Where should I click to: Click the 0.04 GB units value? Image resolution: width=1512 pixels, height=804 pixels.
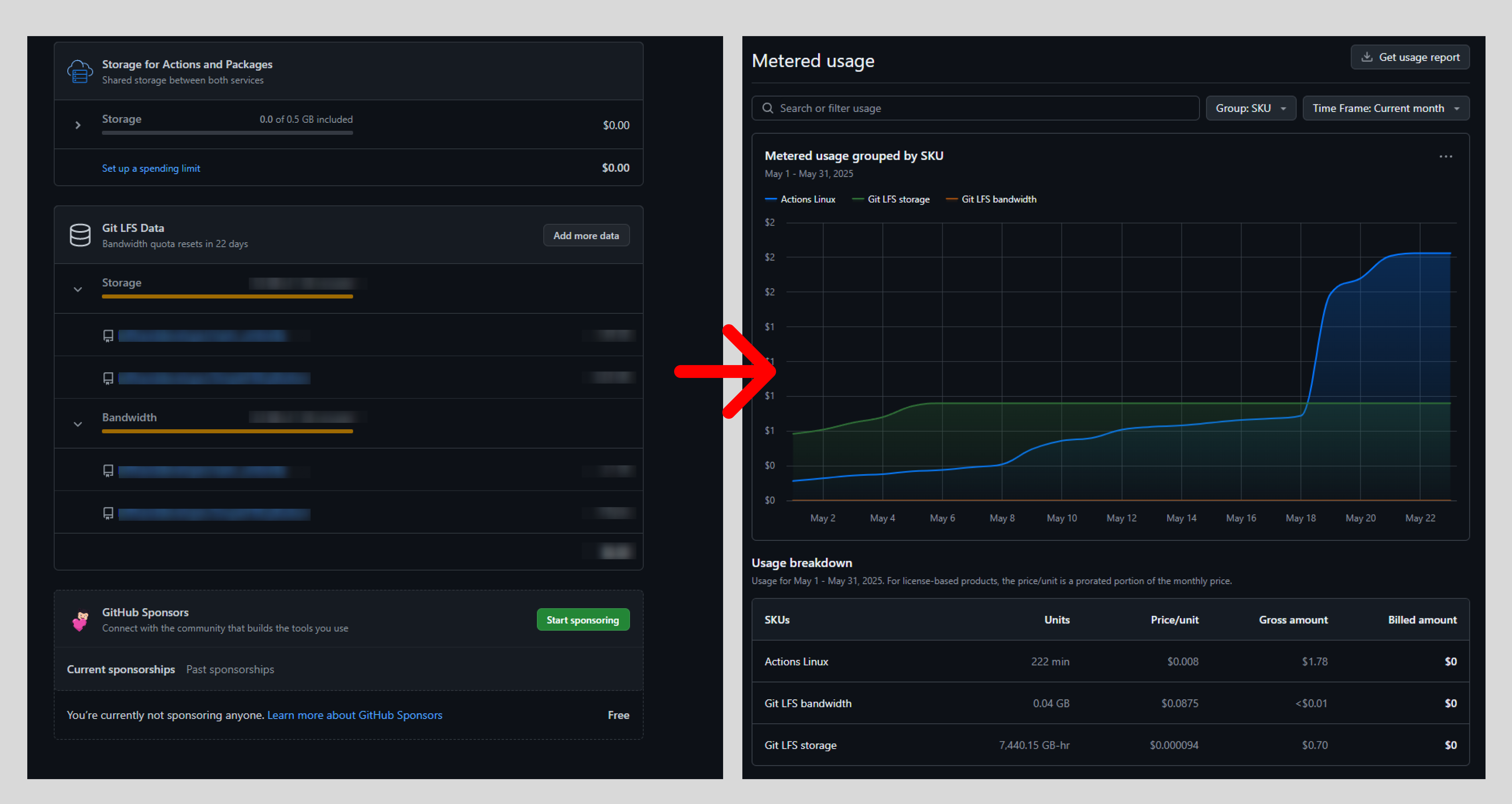(x=1051, y=704)
